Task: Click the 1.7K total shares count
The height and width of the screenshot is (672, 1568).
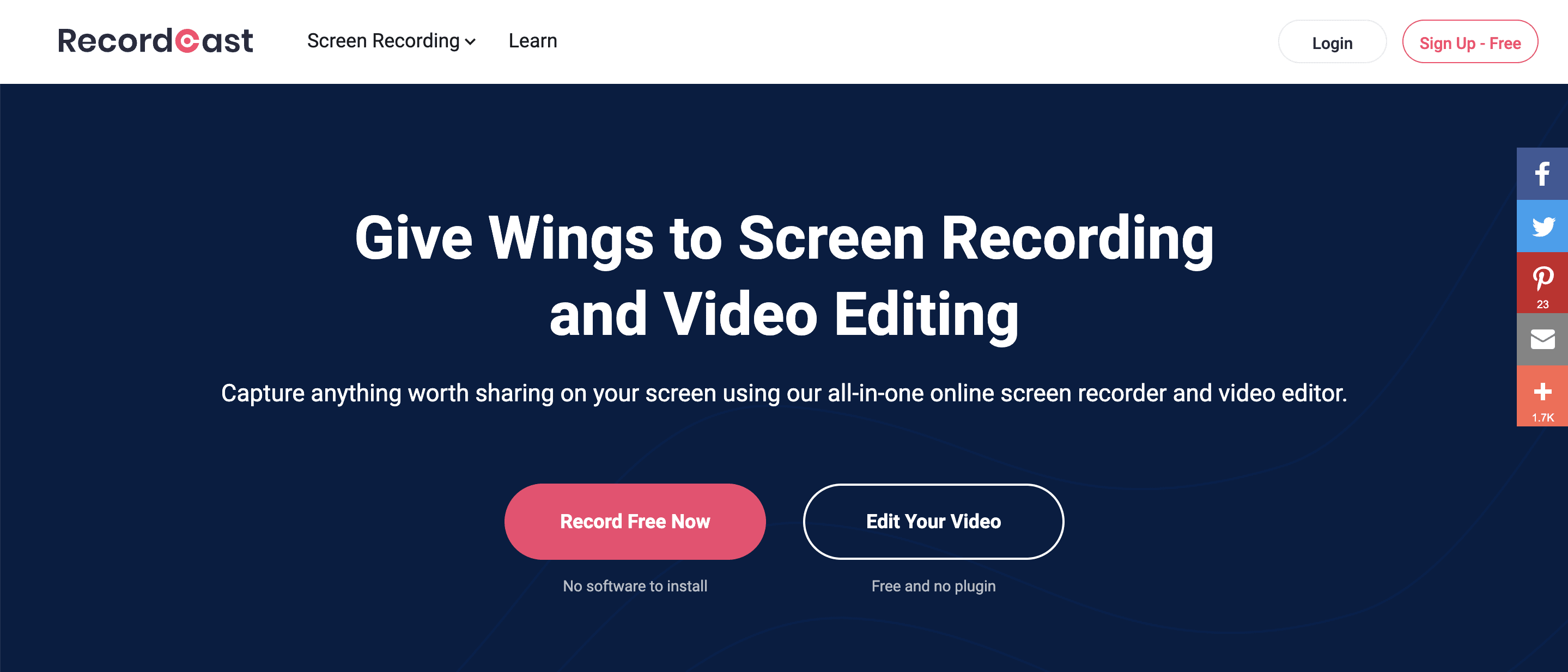Action: [x=1542, y=417]
